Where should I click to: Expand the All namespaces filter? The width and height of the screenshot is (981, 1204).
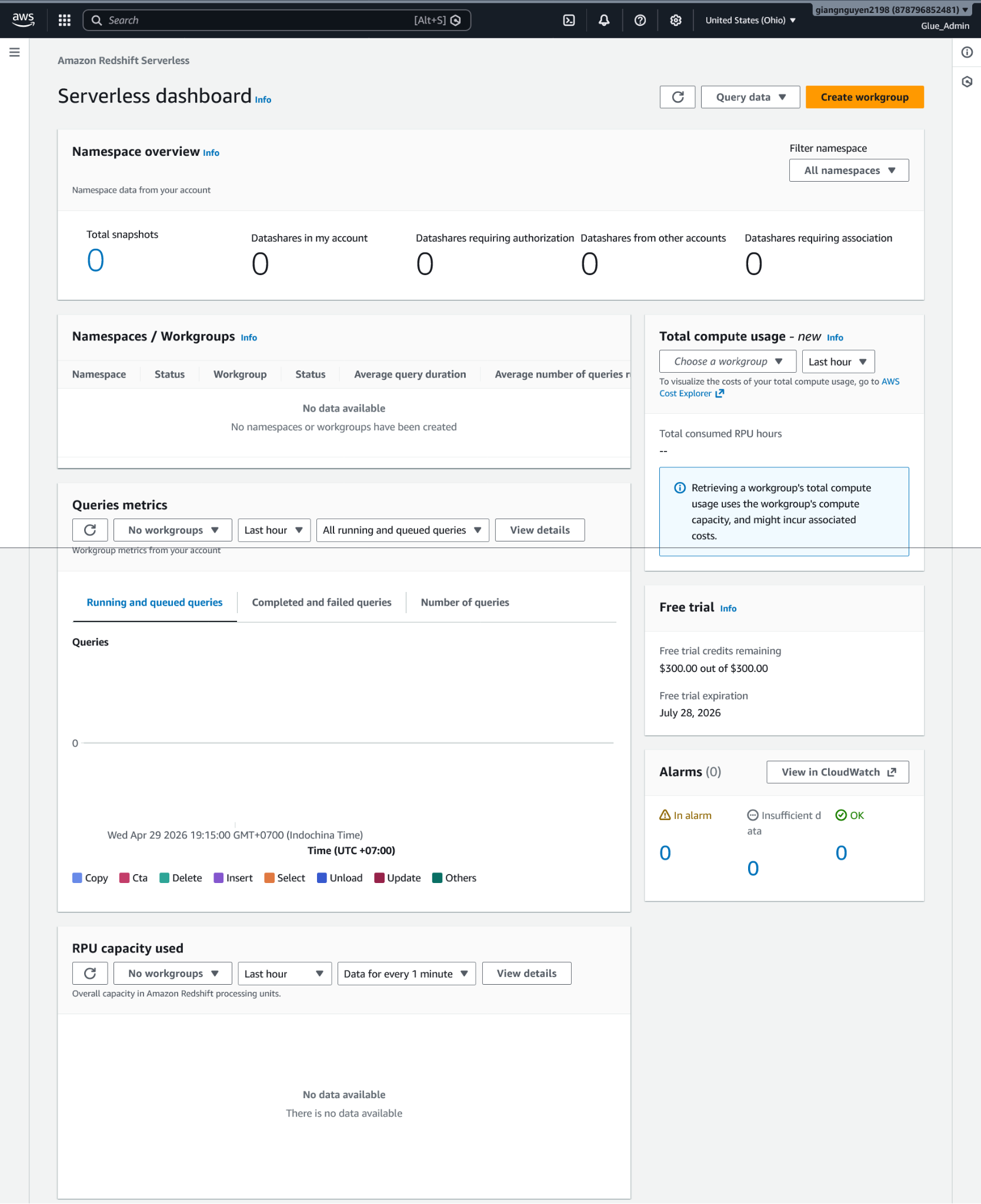849,170
